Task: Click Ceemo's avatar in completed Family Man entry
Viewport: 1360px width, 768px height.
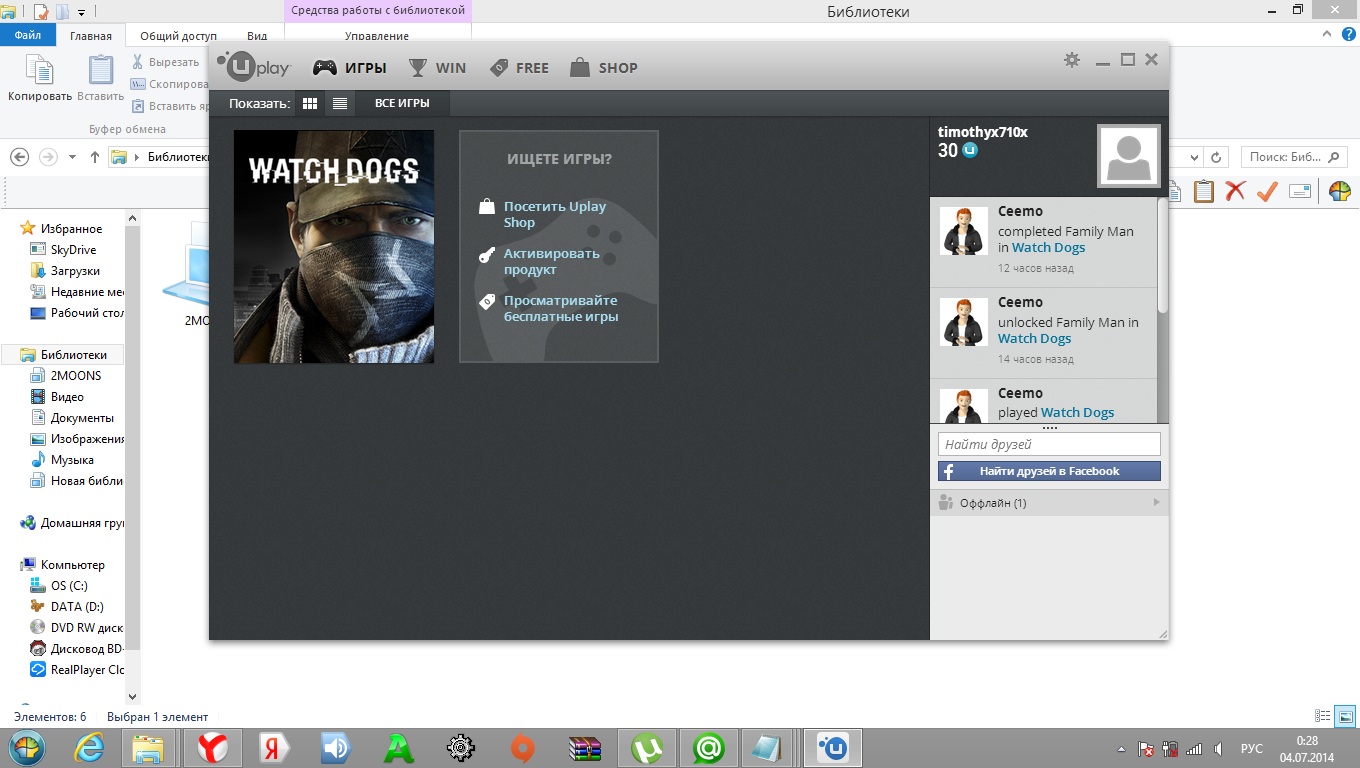Action: [x=964, y=231]
